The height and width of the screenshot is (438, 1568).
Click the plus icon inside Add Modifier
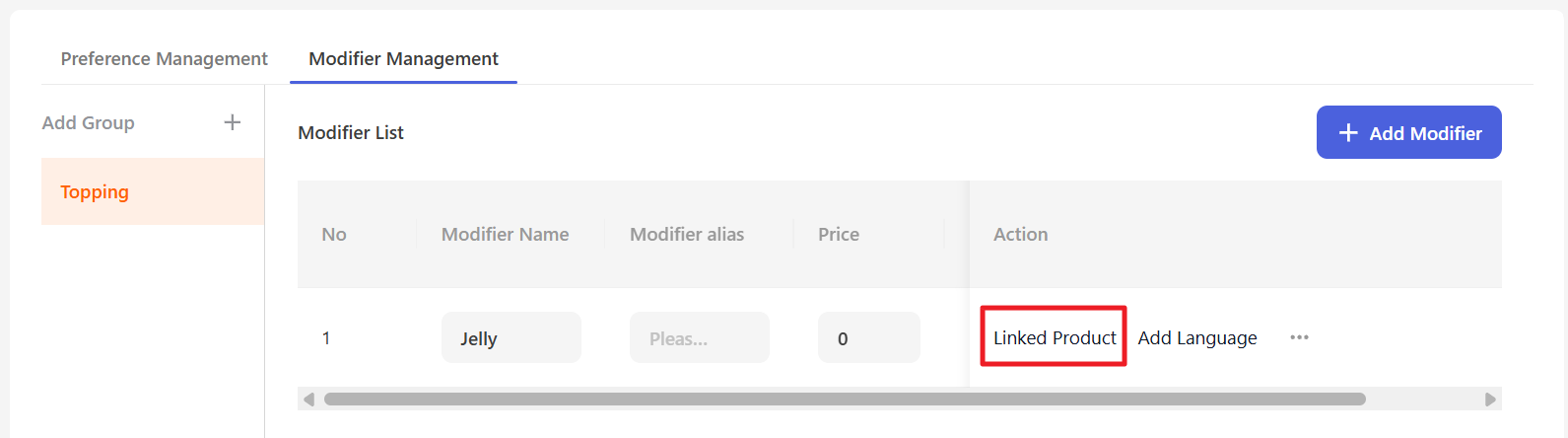pyautogui.click(x=1348, y=132)
